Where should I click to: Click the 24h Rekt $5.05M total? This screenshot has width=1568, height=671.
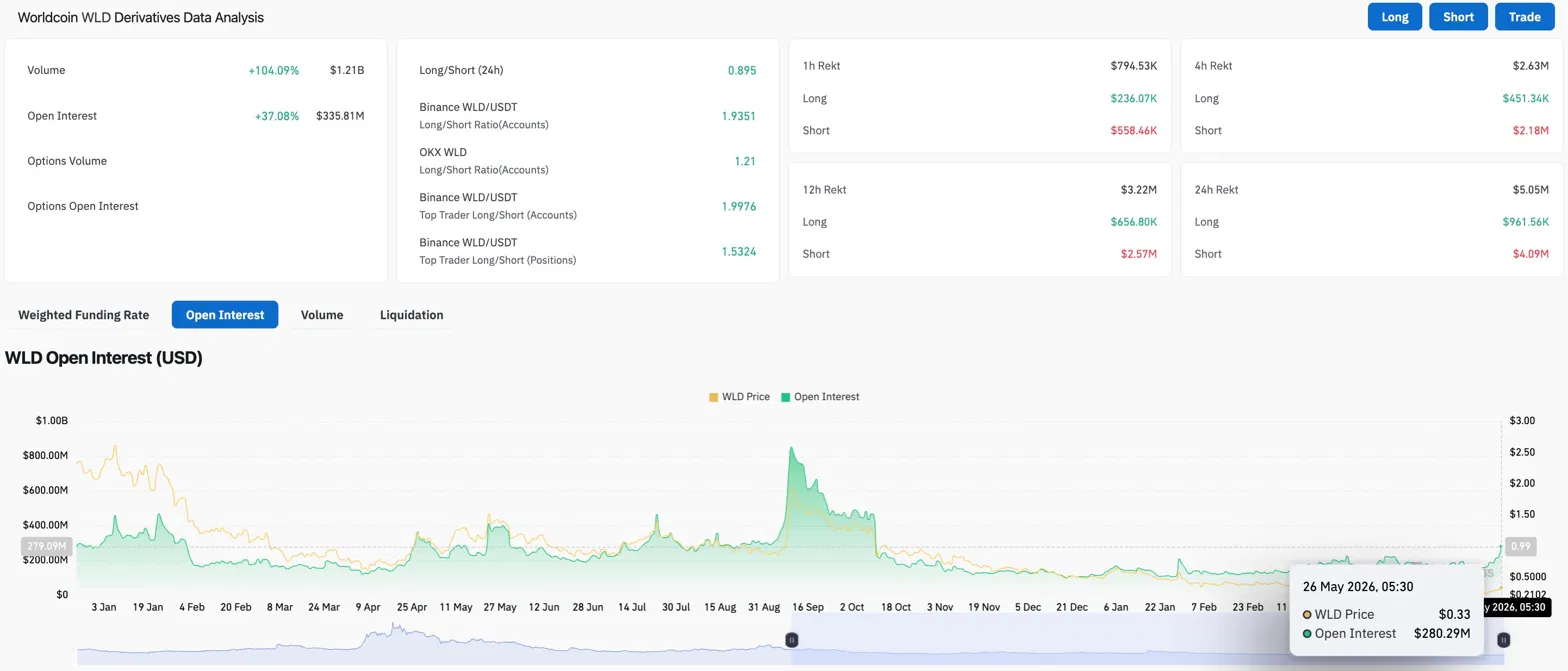pyautogui.click(x=1531, y=190)
